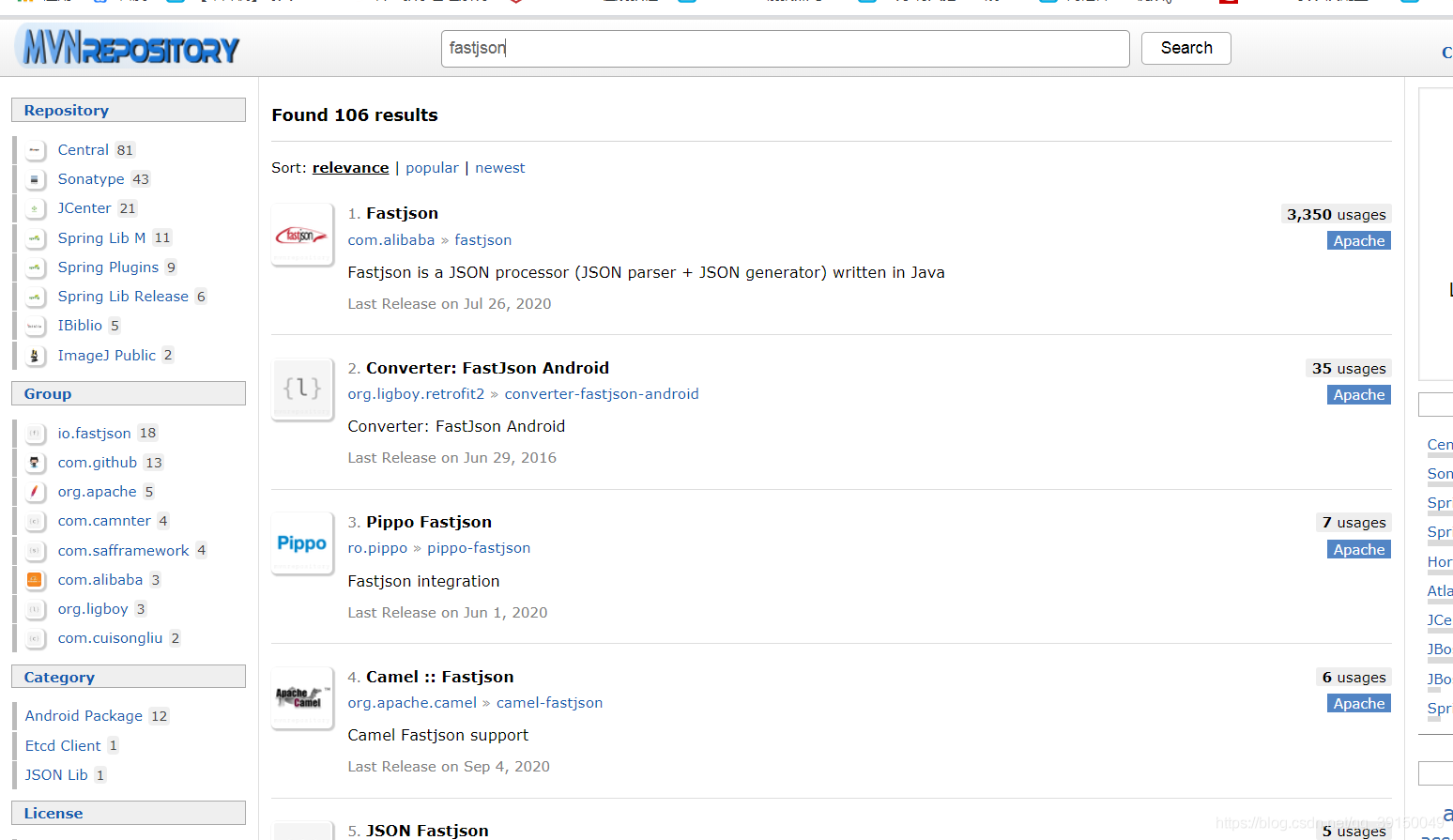
Task: Sort results by relevance
Action: [x=350, y=168]
